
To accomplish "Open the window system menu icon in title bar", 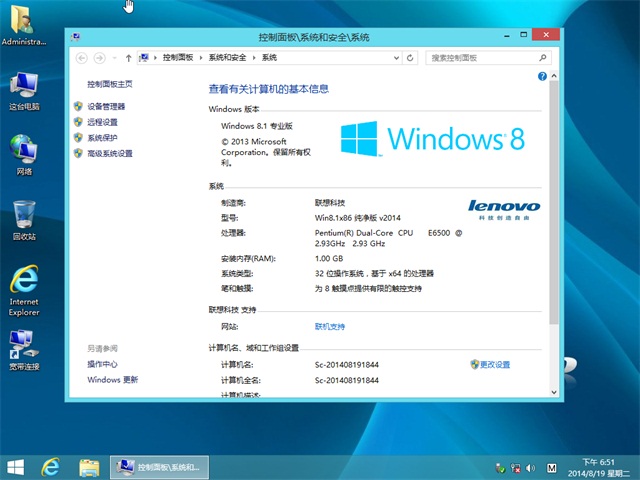I will [76, 37].
